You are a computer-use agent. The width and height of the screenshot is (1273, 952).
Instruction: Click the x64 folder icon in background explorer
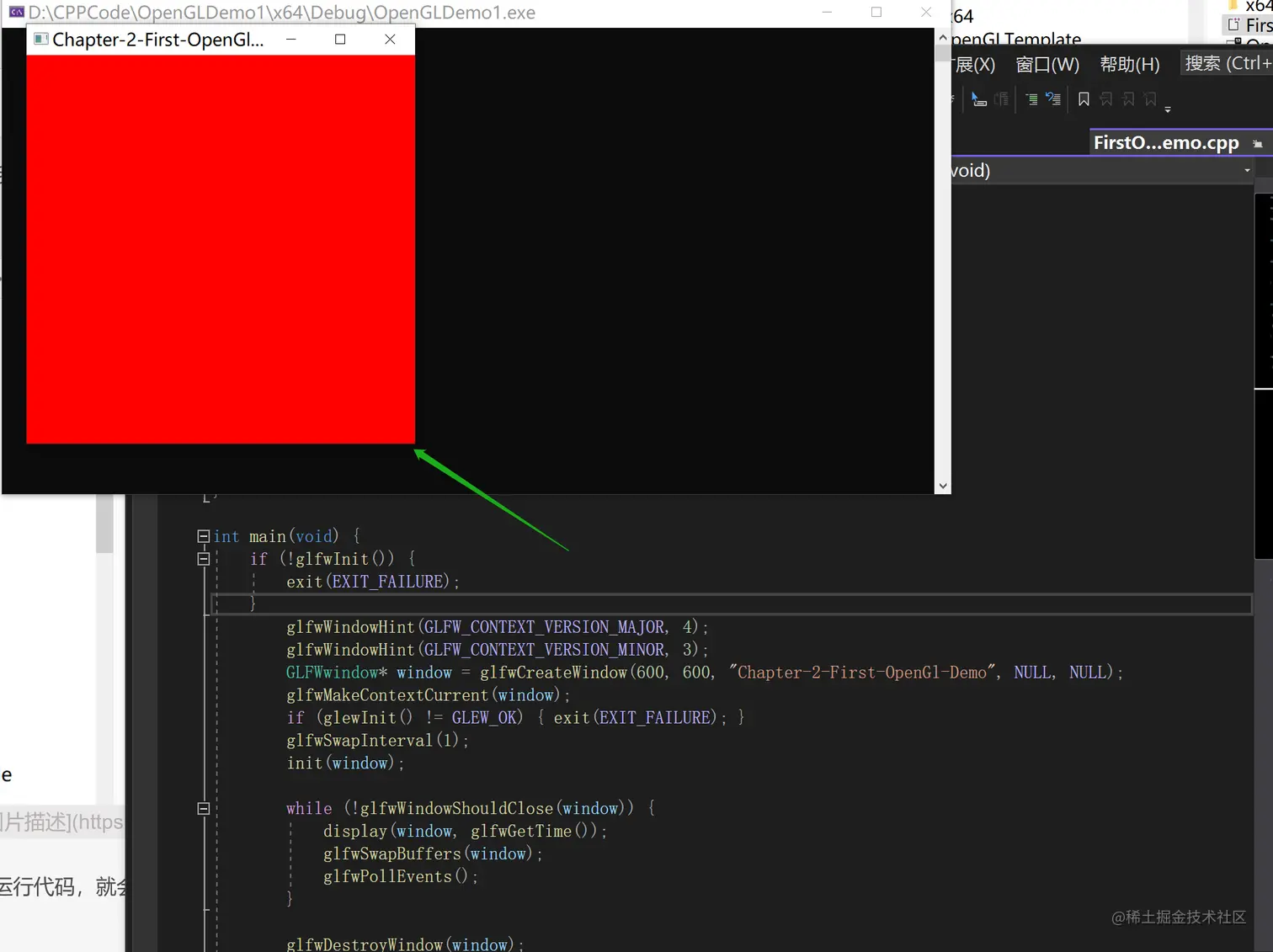pyautogui.click(x=1233, y=5)
